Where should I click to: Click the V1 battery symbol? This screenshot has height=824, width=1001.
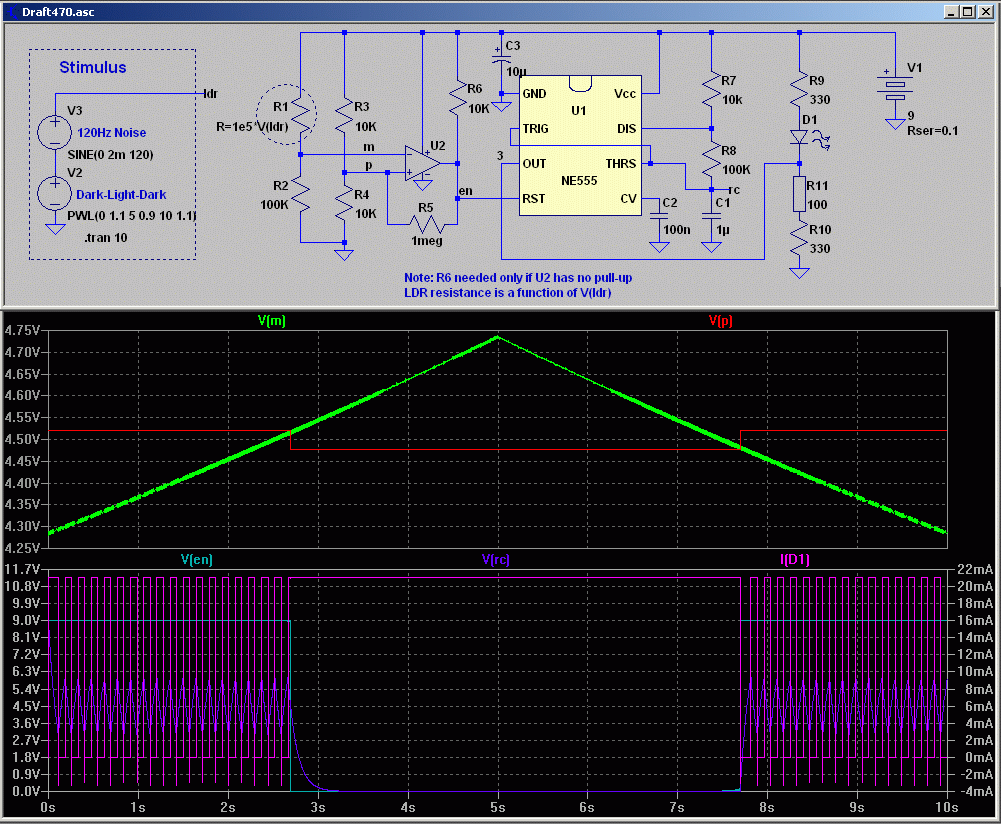click(x=895, y=89)
